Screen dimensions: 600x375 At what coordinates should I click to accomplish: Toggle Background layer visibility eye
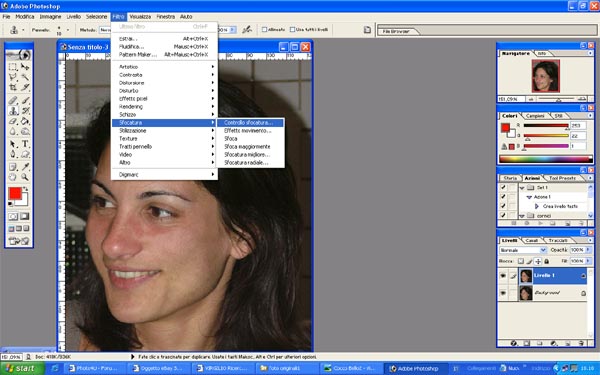[503, 293]
